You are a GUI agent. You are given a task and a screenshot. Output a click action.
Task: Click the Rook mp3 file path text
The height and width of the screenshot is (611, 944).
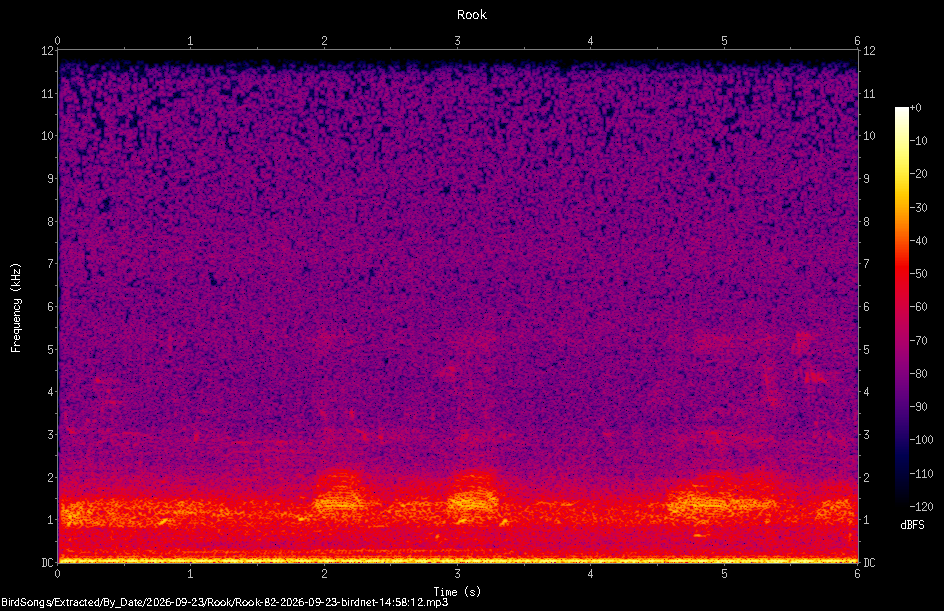click(x=225, y=602)
